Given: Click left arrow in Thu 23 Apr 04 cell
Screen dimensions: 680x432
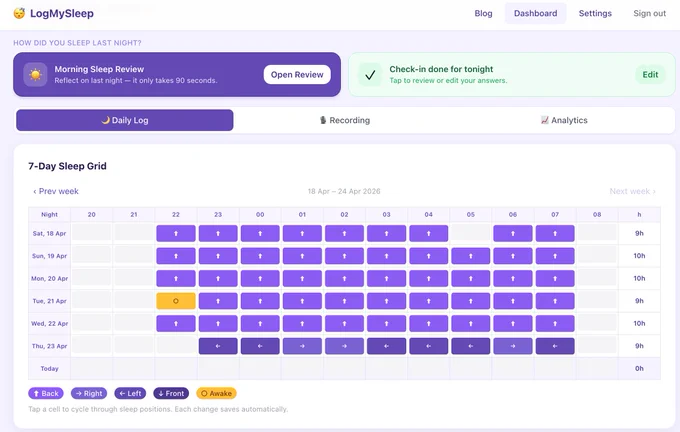Looking at the screenshot, I should [428, 346].
